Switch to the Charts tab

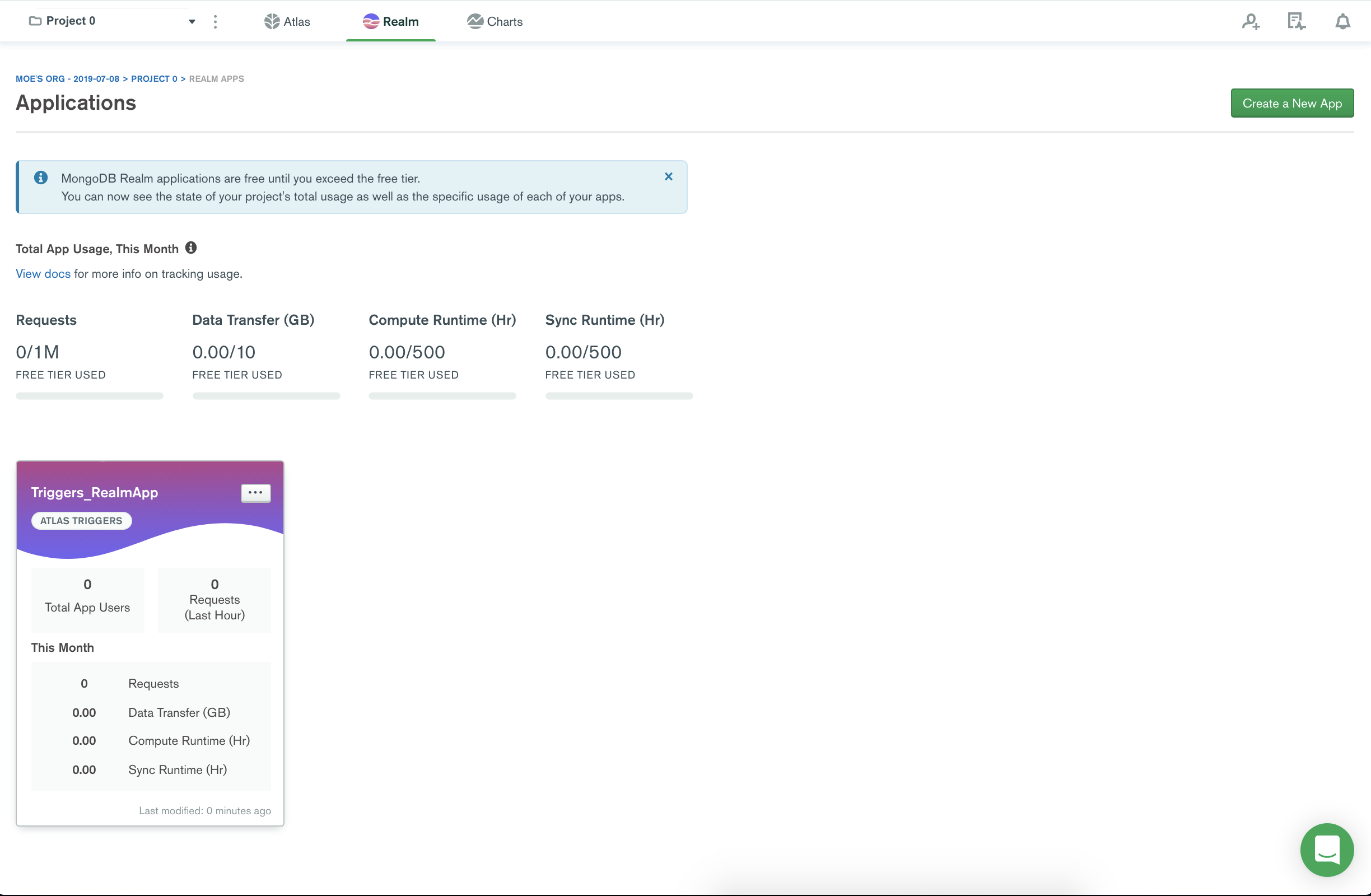coord(495,22)
